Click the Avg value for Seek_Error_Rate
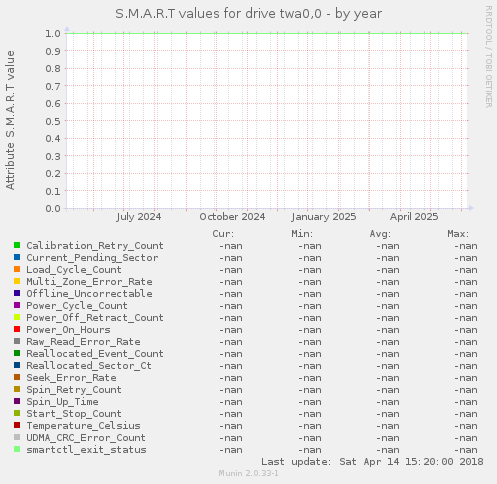The width and height of the screenshot is (497, 484). coord(388,378)
